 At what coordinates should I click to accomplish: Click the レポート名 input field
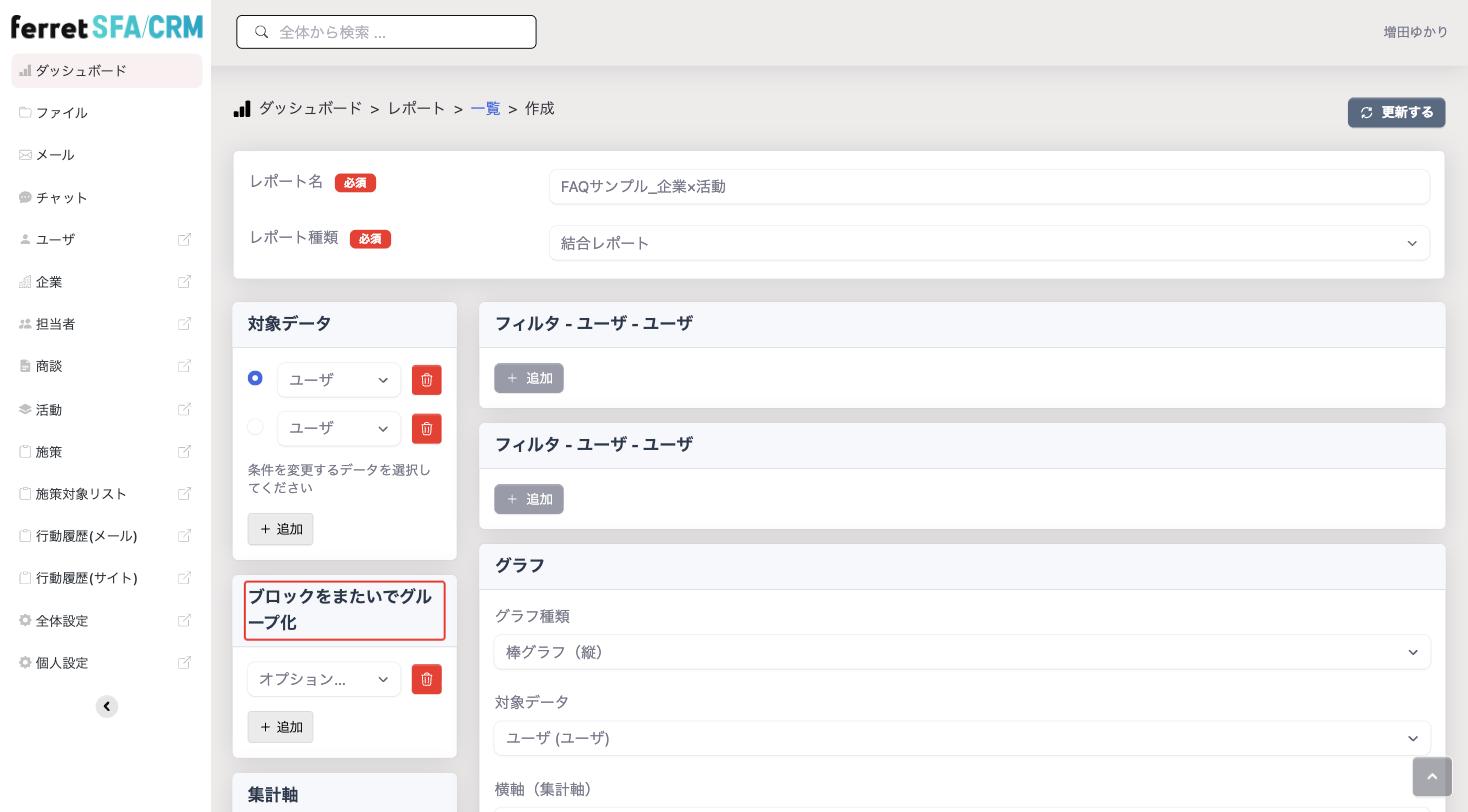coord(989,187)
